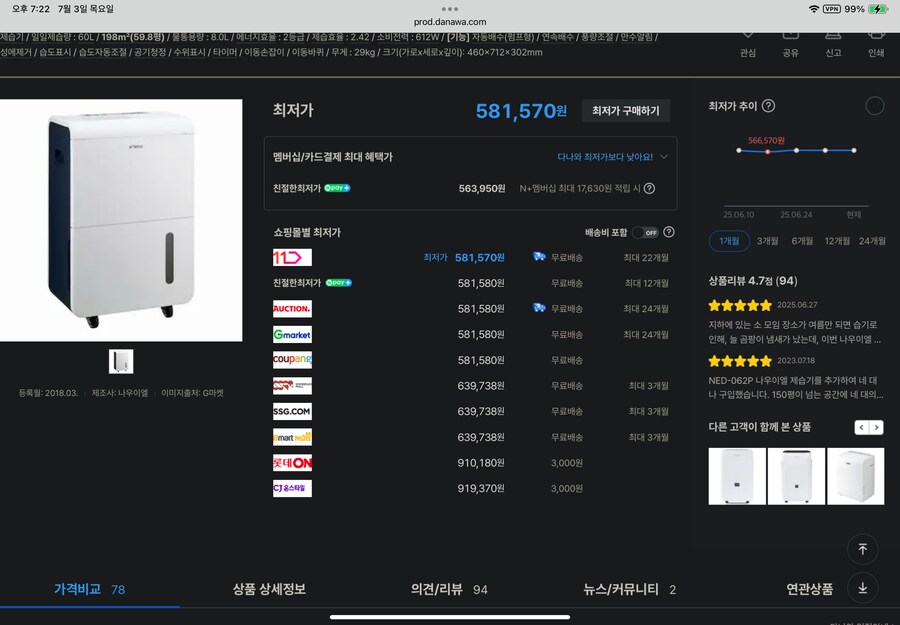Click the 관심 wishlist icon

pyautogui.click(x=747, y=37)
